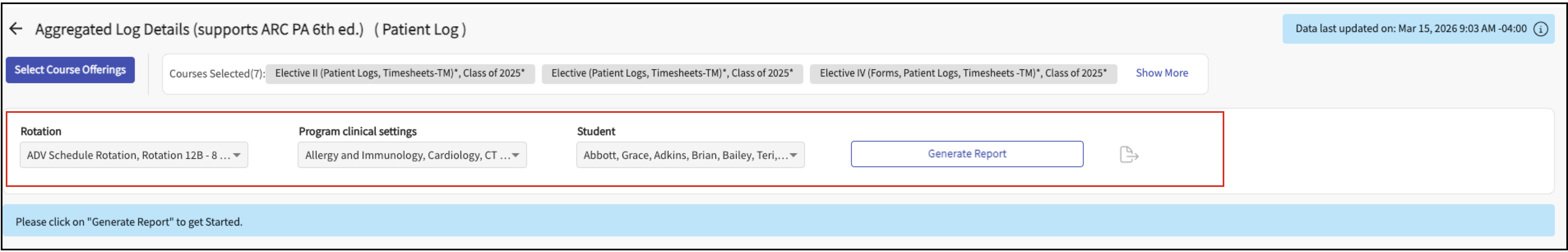The height and width of the screenshot is (252, 1568).
Task: Click the blue get Started message bar
Action: pyautogui.click(x=778, y=222)
